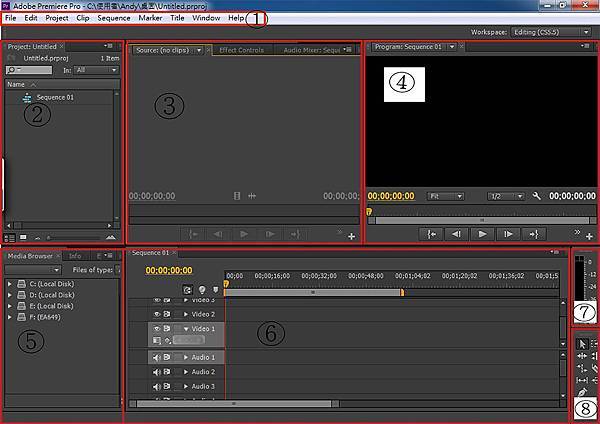
Task: Toggle sync lock on Audio 2 track
Action: [x=167, y=372]
